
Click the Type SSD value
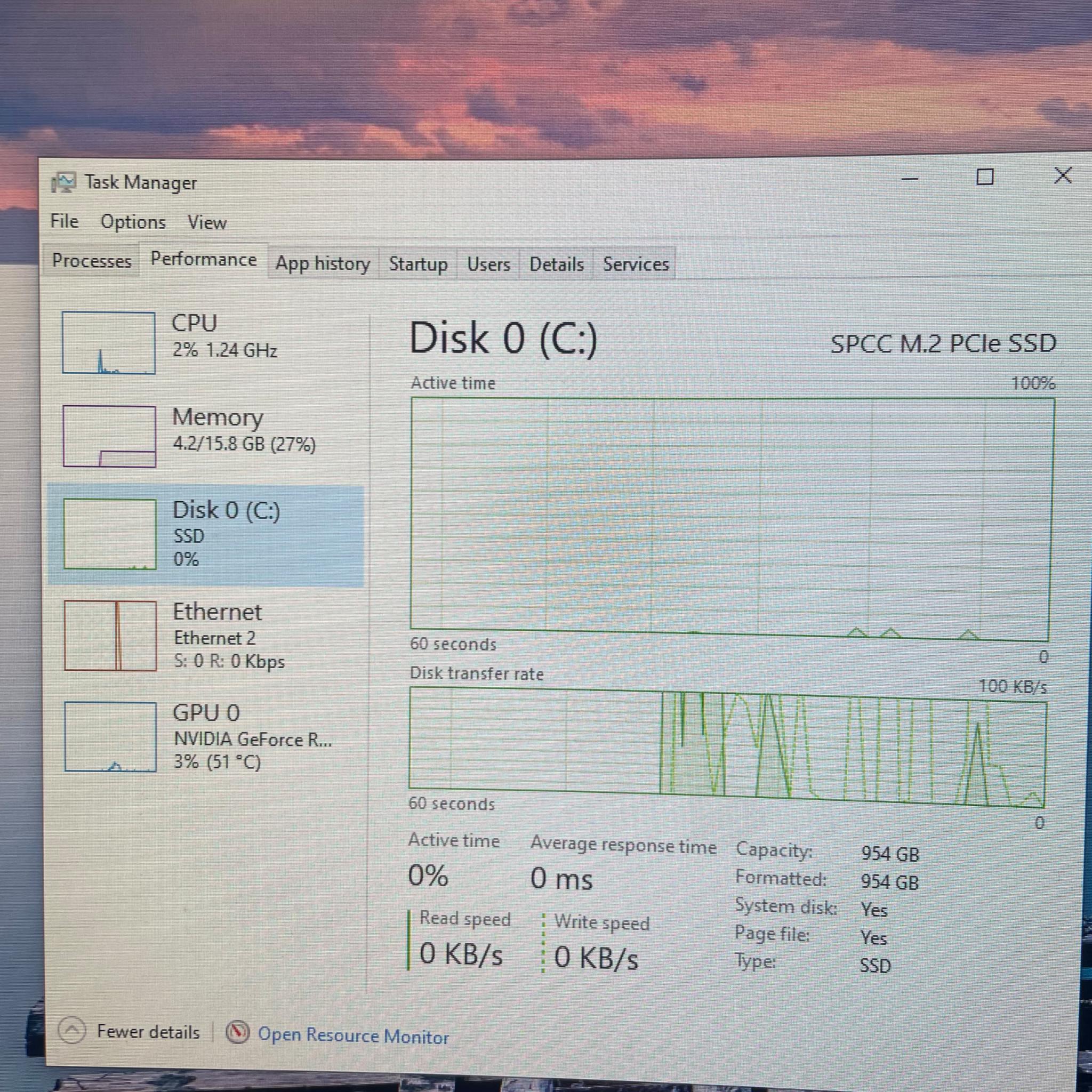(x=875, y=966)
